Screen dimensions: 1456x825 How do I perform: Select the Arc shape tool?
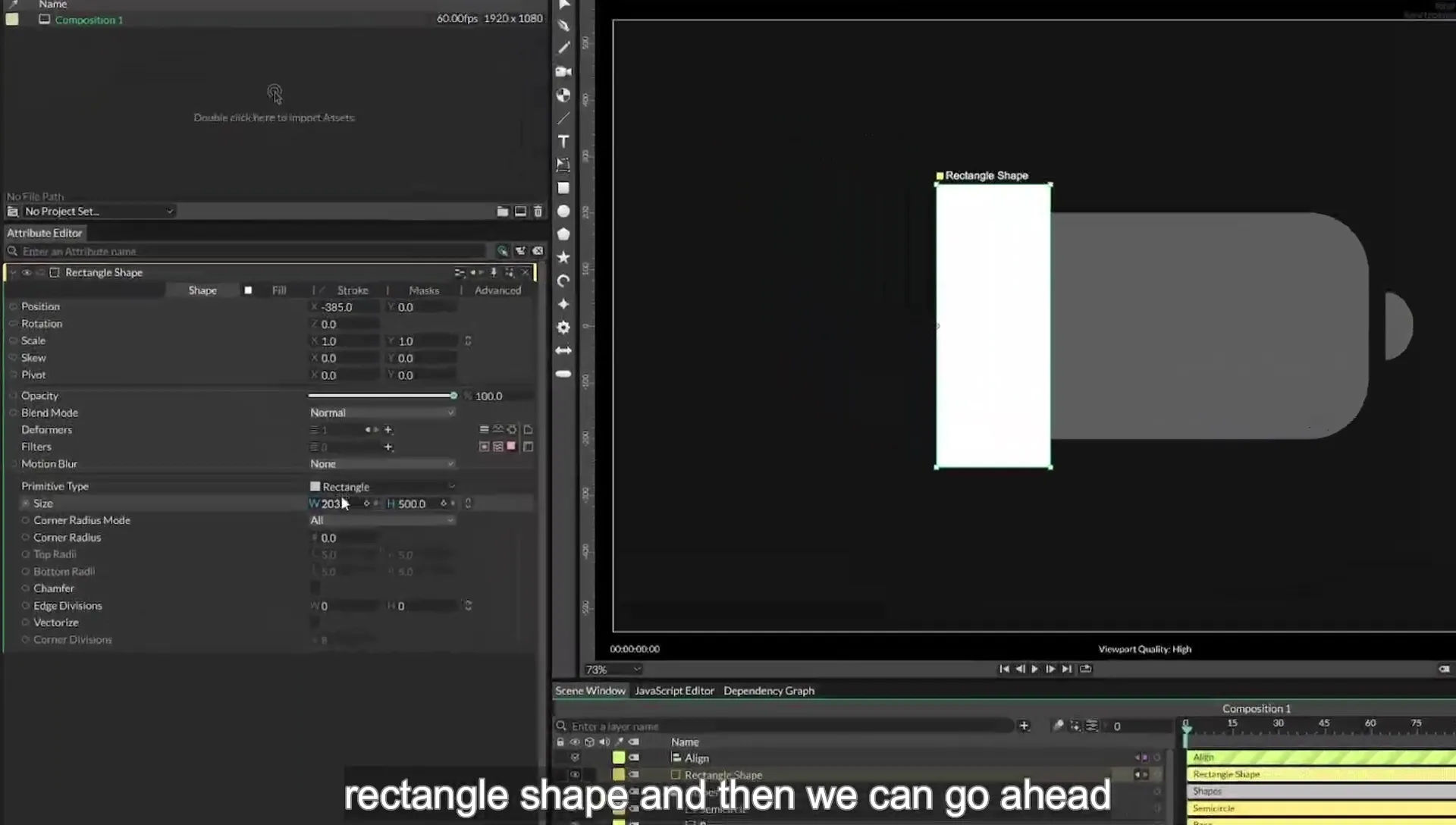[x=563, y=281]
